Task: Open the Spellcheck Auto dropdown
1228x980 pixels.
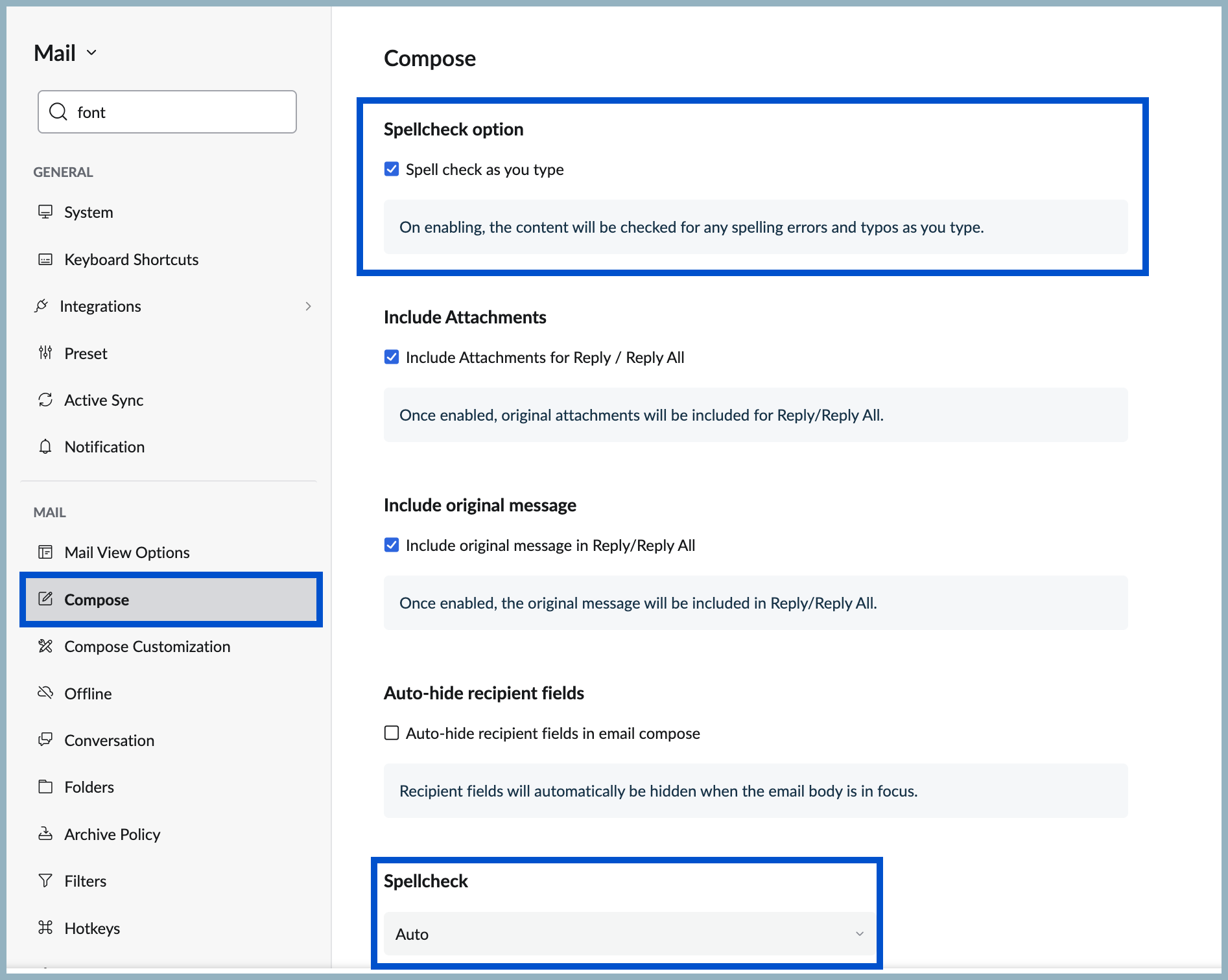Action: [x=627, y=934]
